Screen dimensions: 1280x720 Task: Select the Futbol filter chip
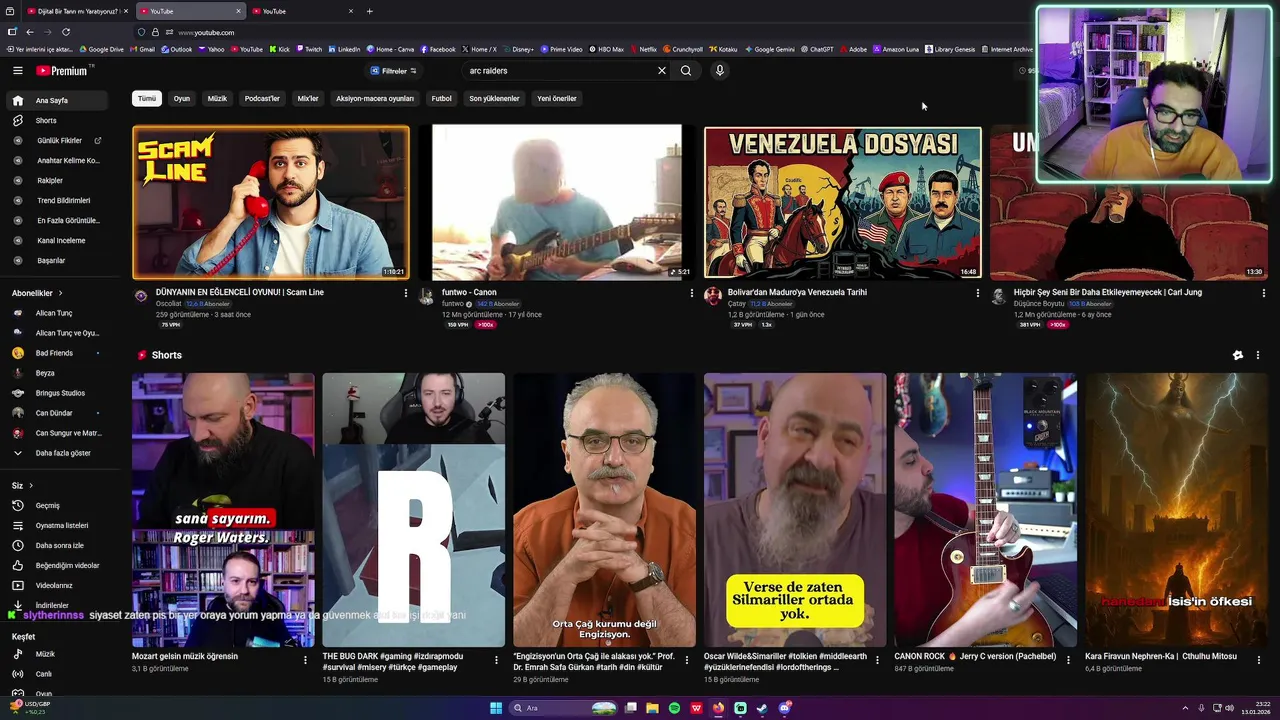(x=442, y=99)
